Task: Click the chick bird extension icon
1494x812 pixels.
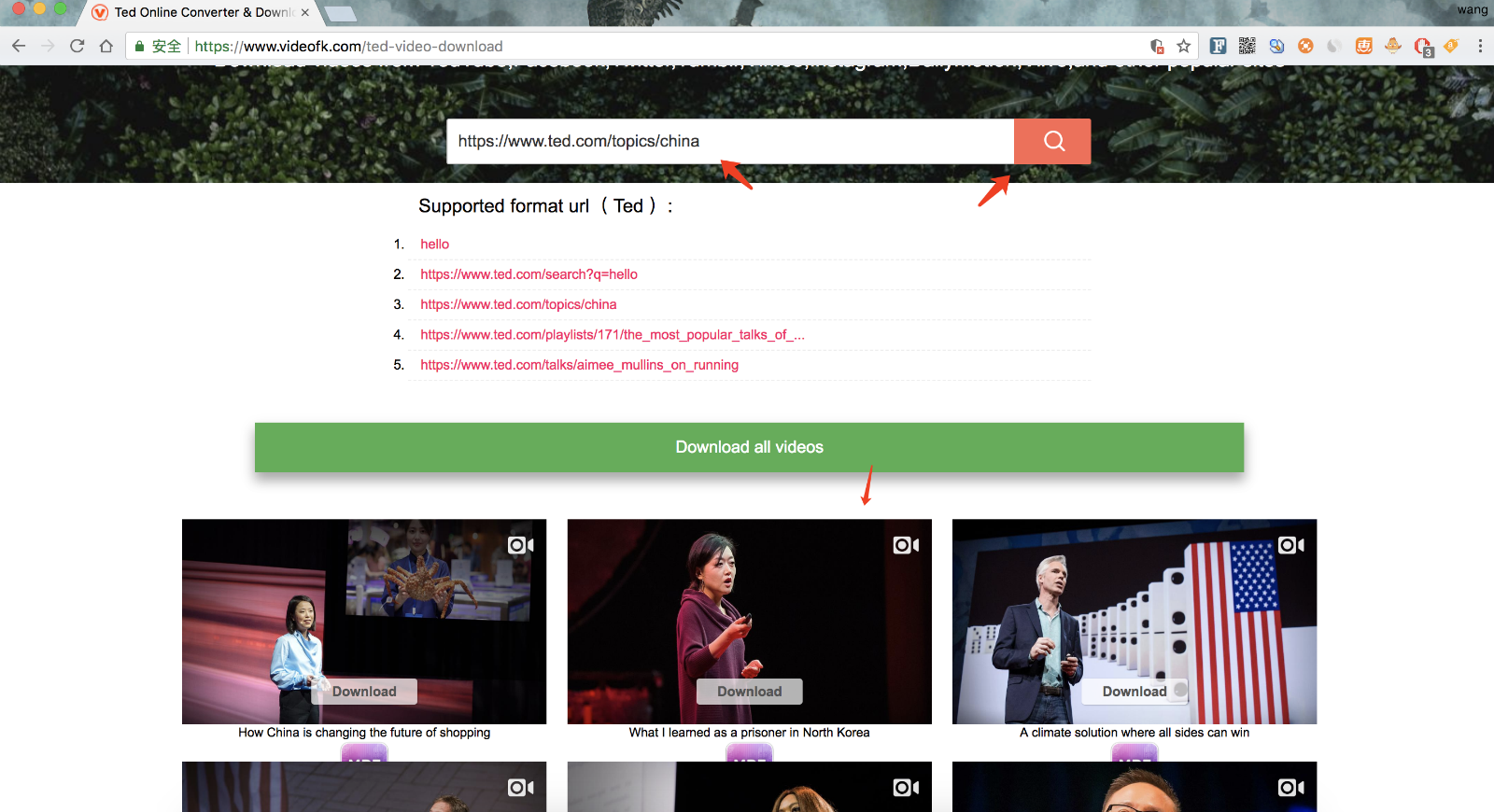Action: point(1393,46)
